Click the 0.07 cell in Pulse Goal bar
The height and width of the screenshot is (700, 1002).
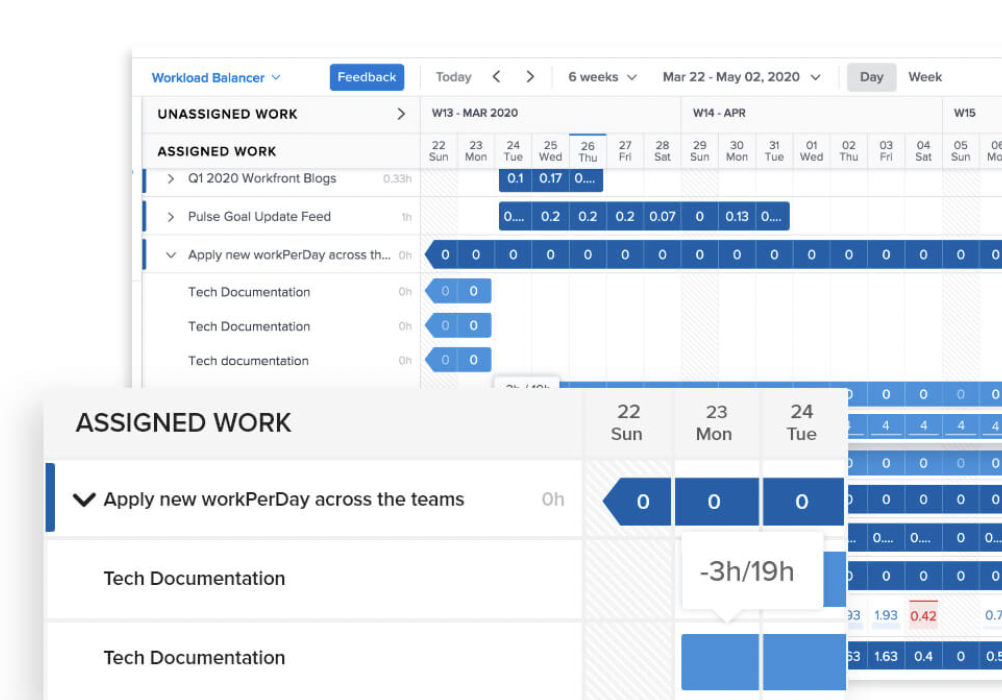(662, 217)
